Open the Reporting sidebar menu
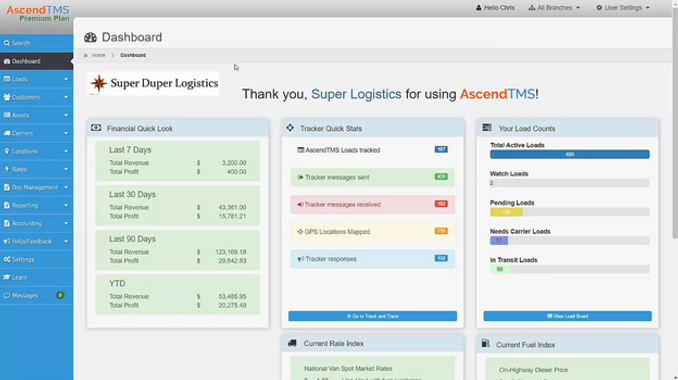The width and height of the screenshot is (678, 380). coord(36,205)
